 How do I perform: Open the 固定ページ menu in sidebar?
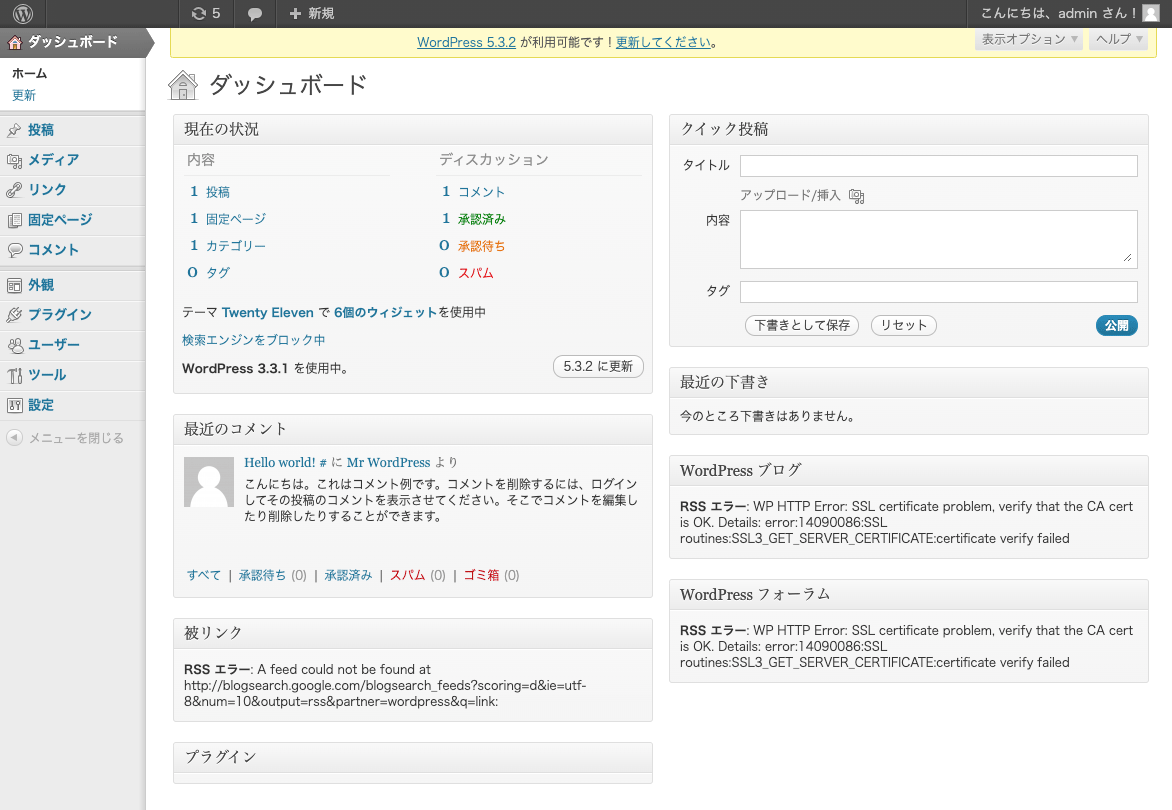[61, 220]
